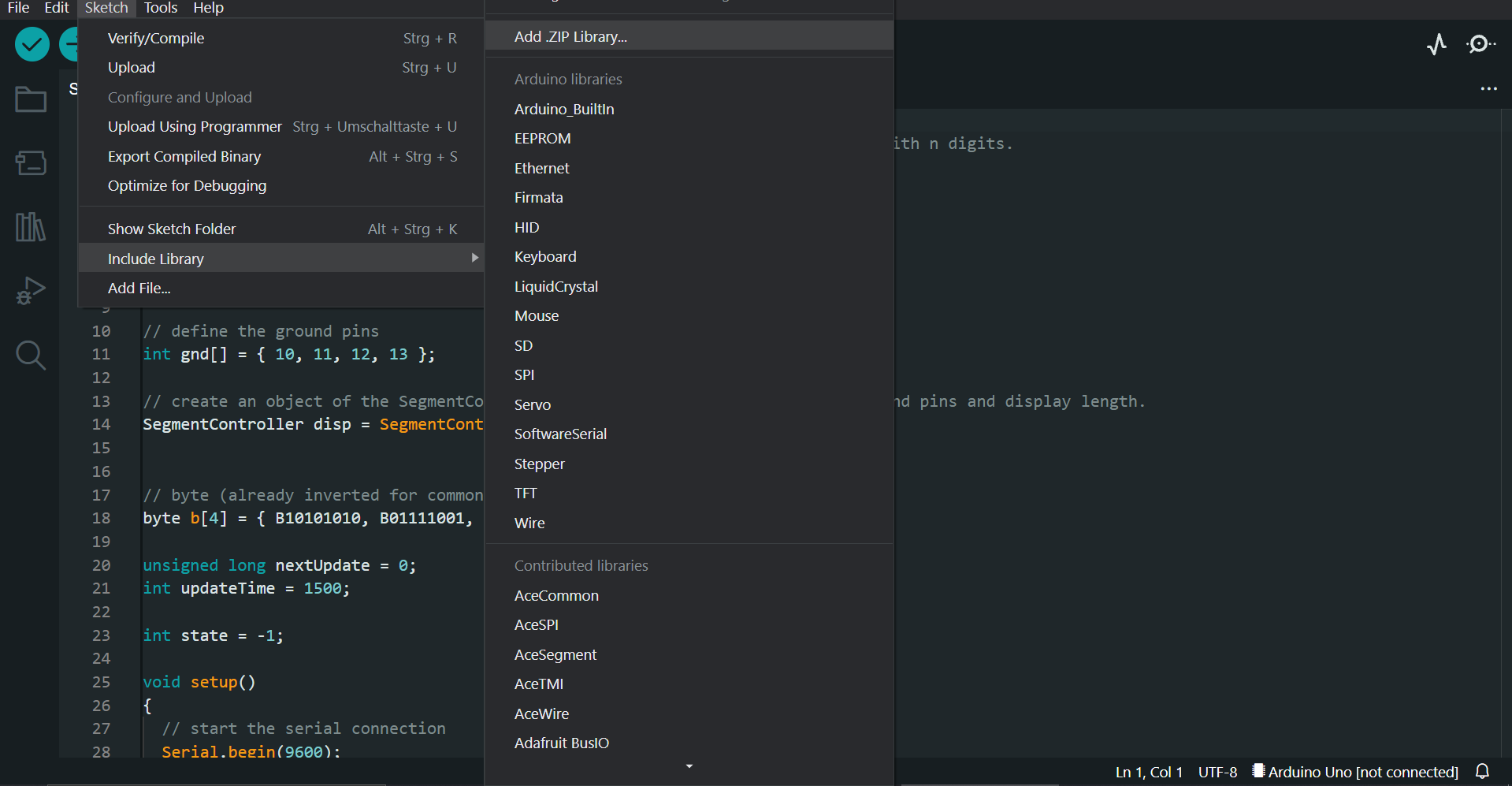The image size is (1512, 786).
Task: Open the Serial Plotter icon
Action: (1436, 45)
